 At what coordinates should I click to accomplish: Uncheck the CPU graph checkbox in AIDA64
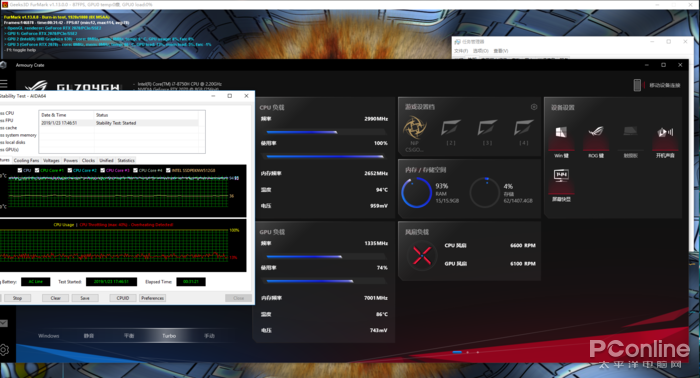tap(20, 170)
